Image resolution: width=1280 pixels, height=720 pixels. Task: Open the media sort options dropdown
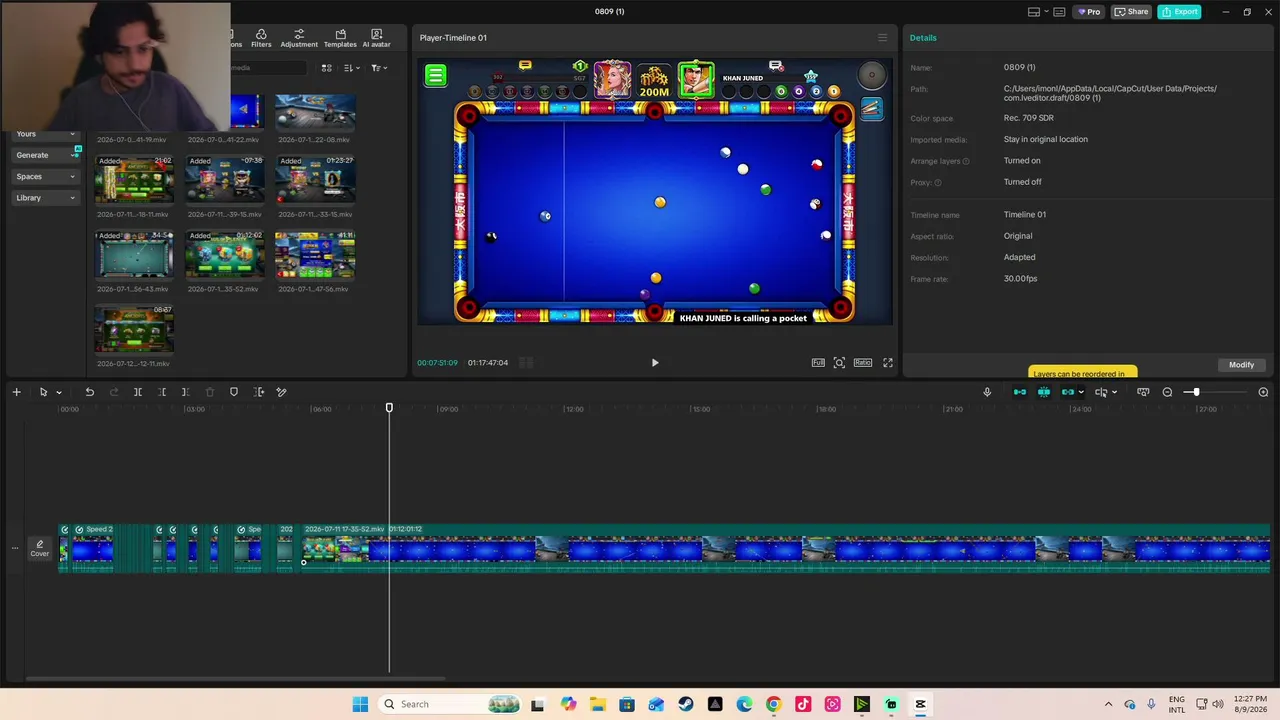[351, 68]
